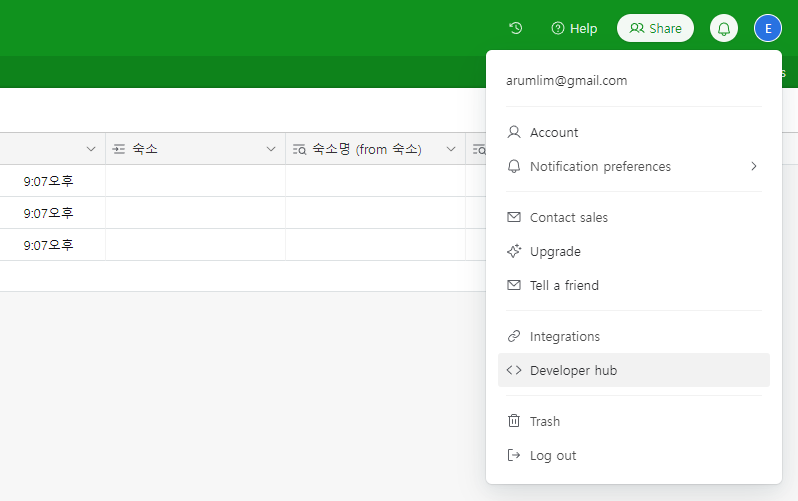Select Contact sales
The image size is (798, 501).
pyautogui.click(x=634, y=217)
